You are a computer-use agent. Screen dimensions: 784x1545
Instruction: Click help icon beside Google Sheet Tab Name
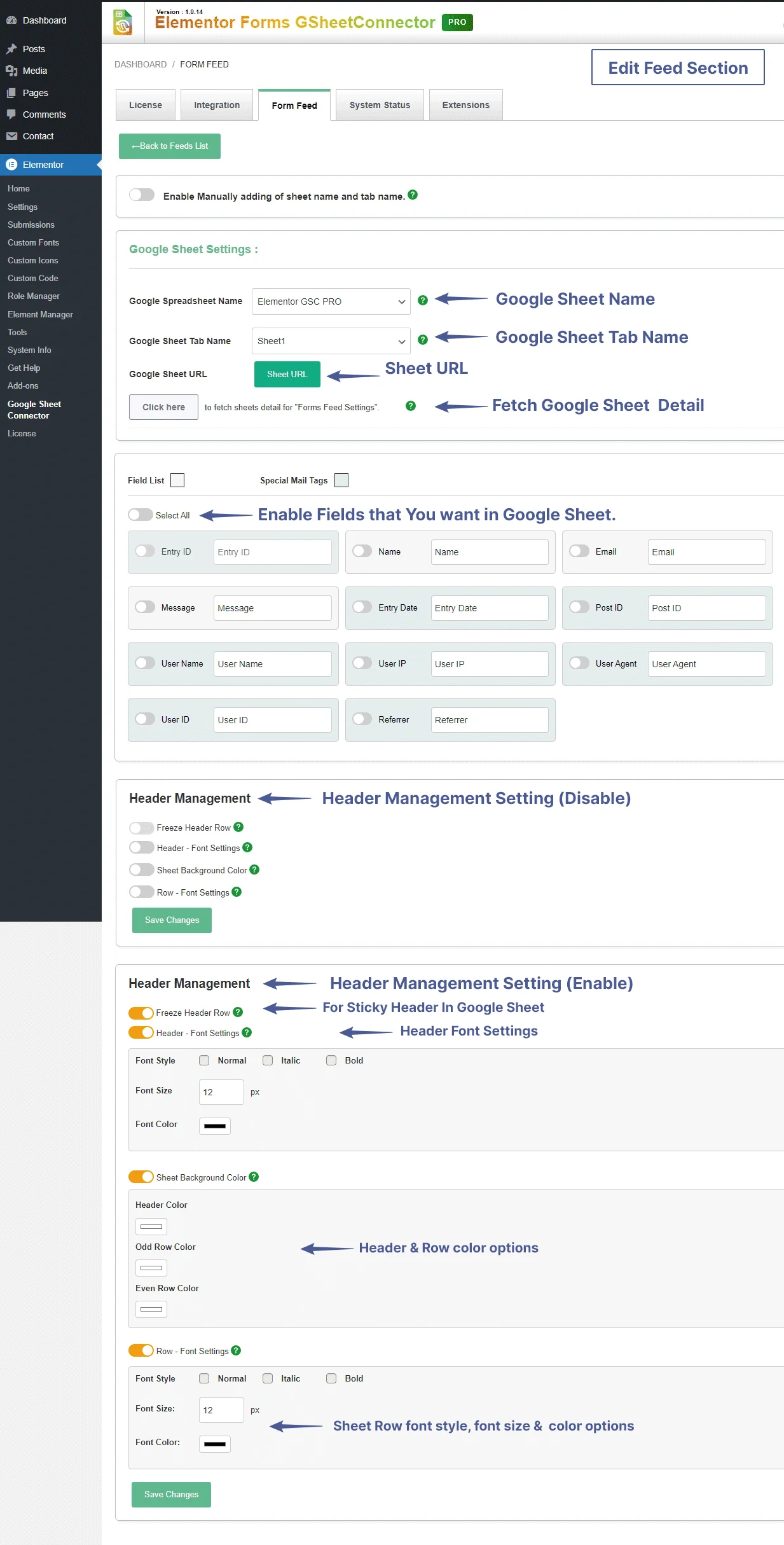(423, 340)
